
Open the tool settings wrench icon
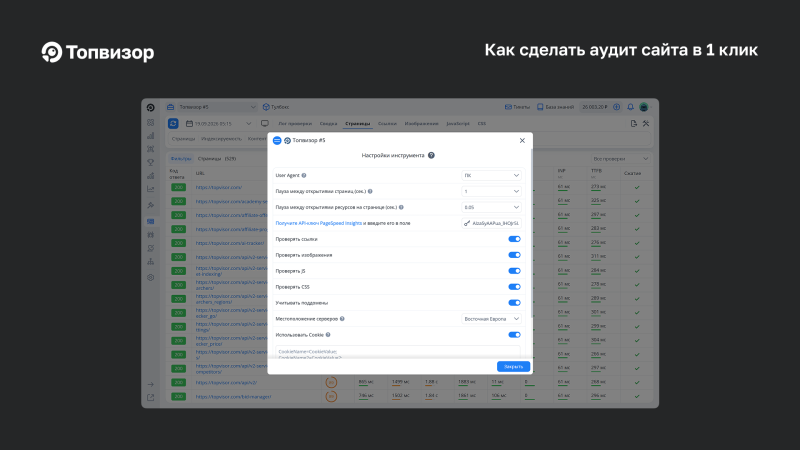click(646, 123)
